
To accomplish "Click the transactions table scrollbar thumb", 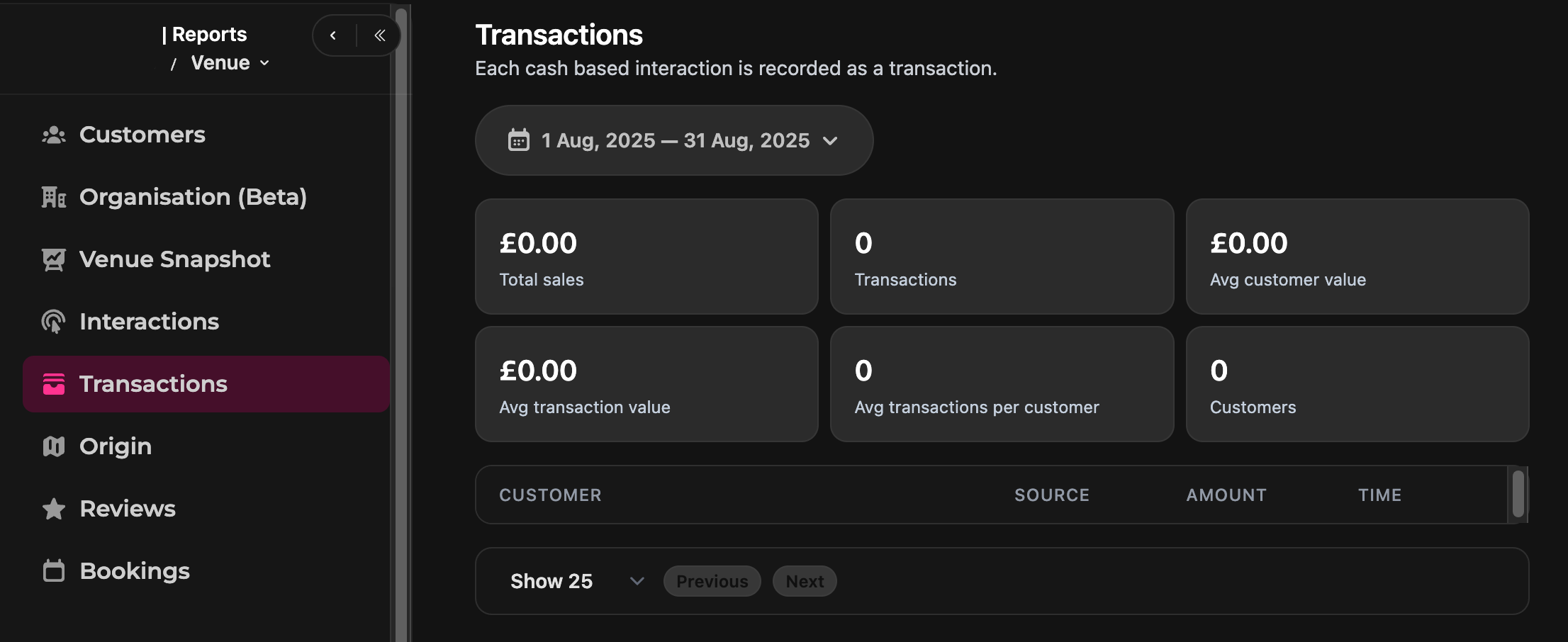I will tap(1518, 494).
